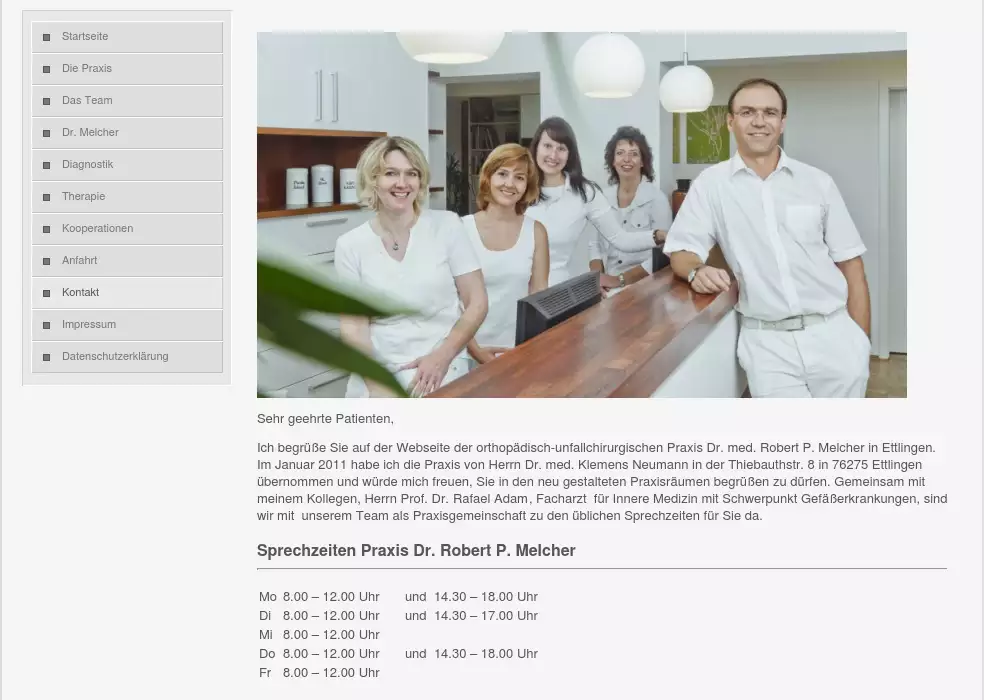Click the Sprechzeiten Praxis Dr. Robert P. Melcher heading
The width and height of the screenshot is (984, 700).
tap(416, 551)
